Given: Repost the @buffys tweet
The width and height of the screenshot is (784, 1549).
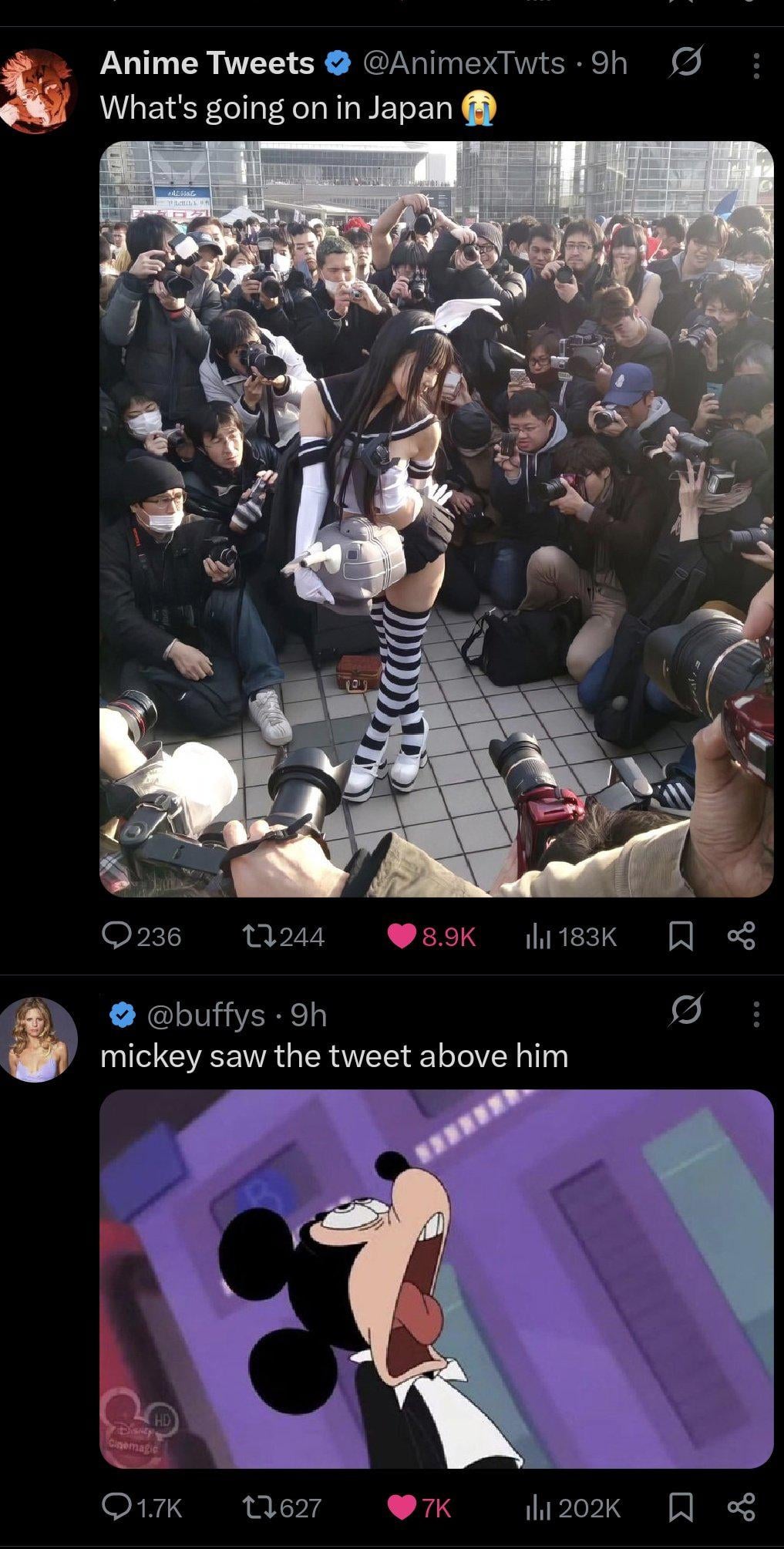Looking at the screenshot, I should (281, 1507).
